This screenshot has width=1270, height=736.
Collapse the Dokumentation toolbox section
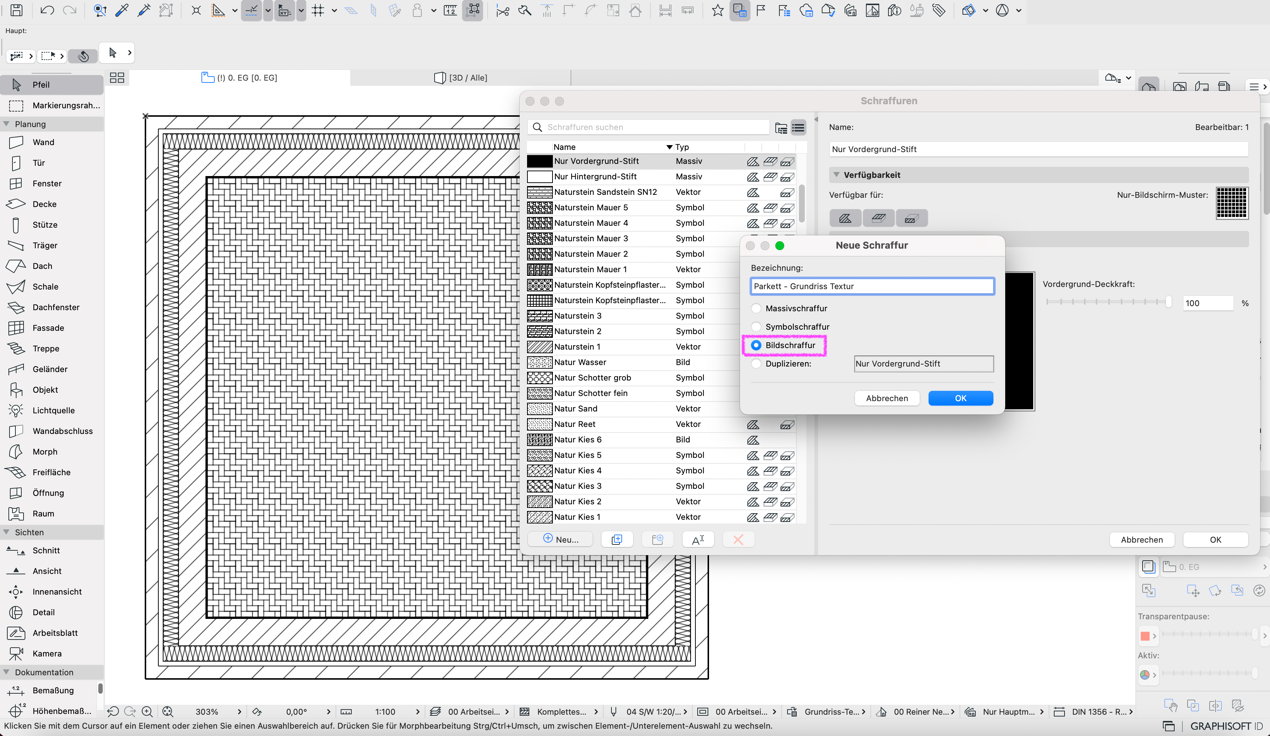tap(7, 672)
